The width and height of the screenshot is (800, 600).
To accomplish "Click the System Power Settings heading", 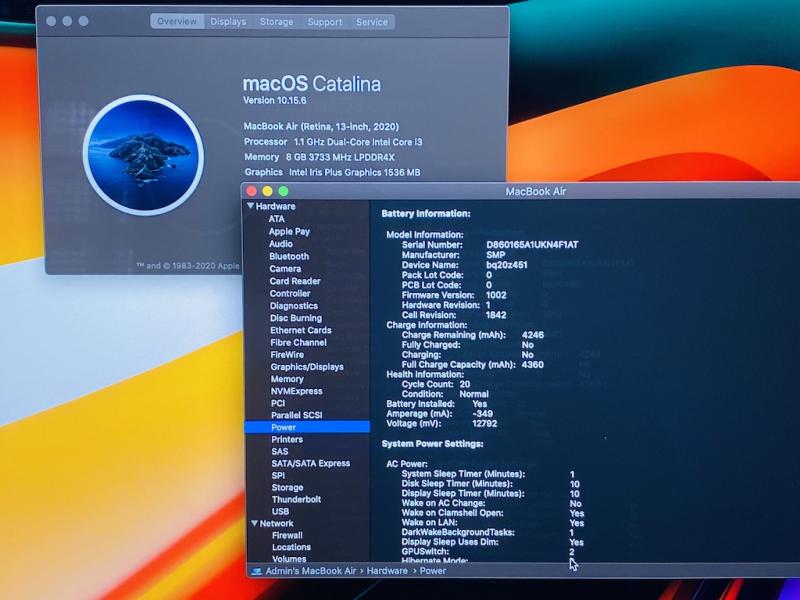I will tap(433, 444).
